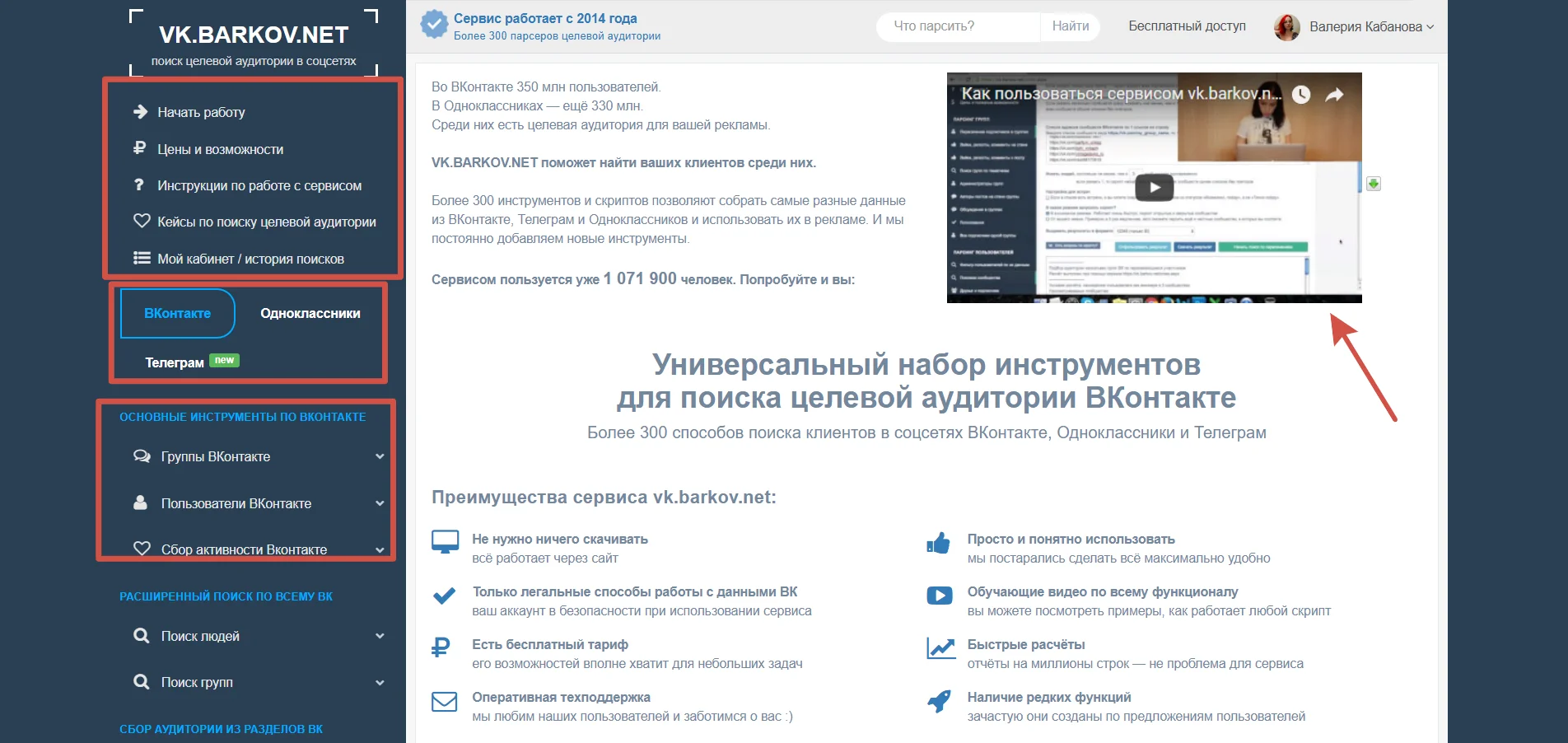Click the ruble icon beside Цены и возможности
Screen dimensions: 1568x743
point(140,148)
